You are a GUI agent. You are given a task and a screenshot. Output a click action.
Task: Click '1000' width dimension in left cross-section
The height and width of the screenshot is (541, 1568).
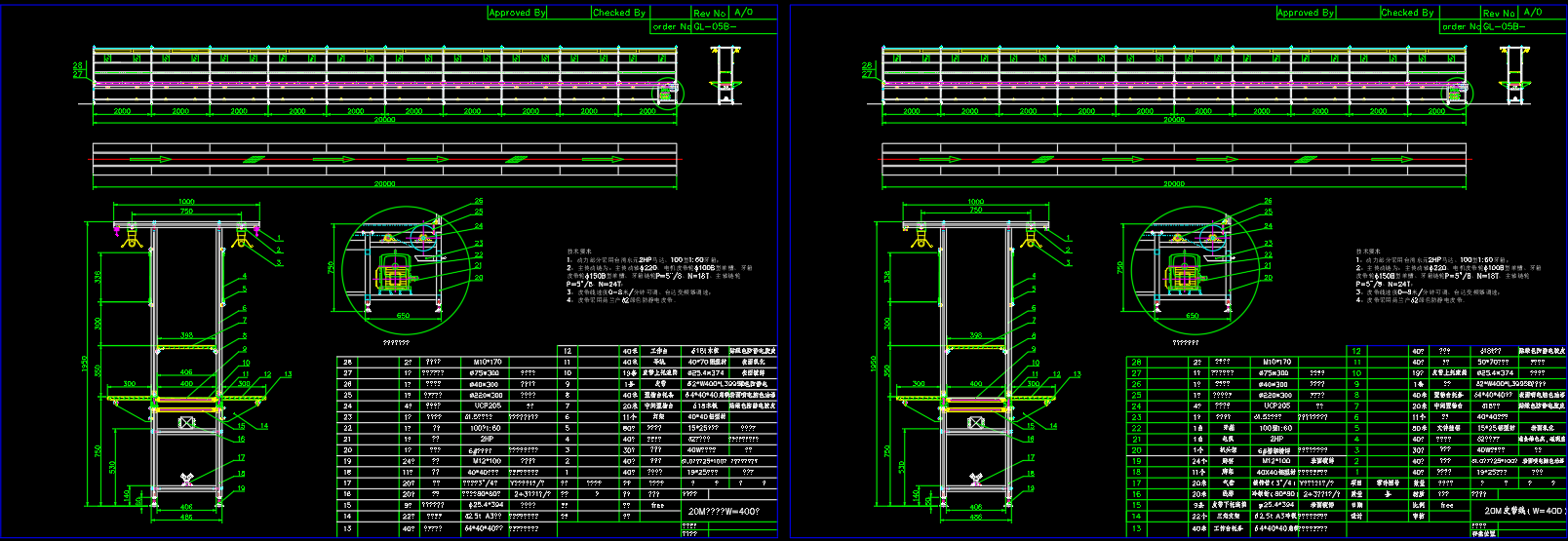[x=185, y=202]
